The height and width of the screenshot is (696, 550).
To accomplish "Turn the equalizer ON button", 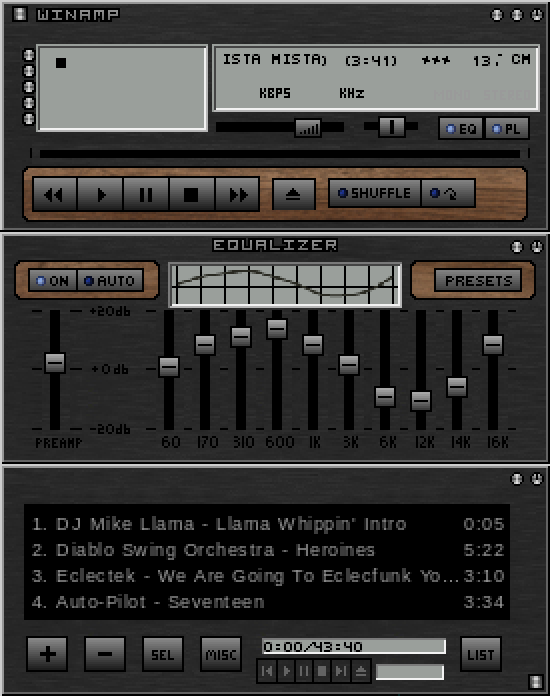I will pos(52,281).
